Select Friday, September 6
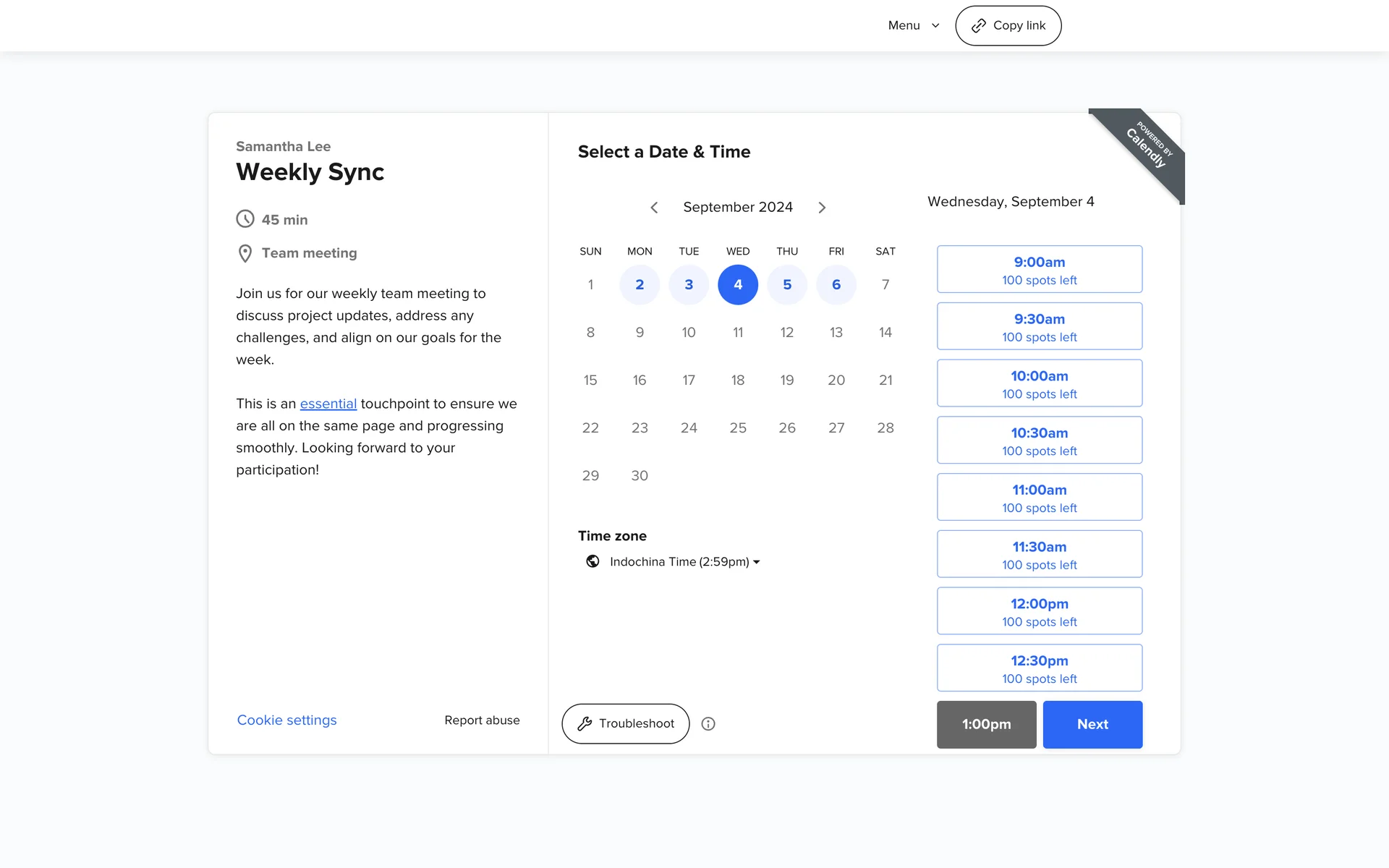Viewport: 1389px width, 868px height. 836,285
